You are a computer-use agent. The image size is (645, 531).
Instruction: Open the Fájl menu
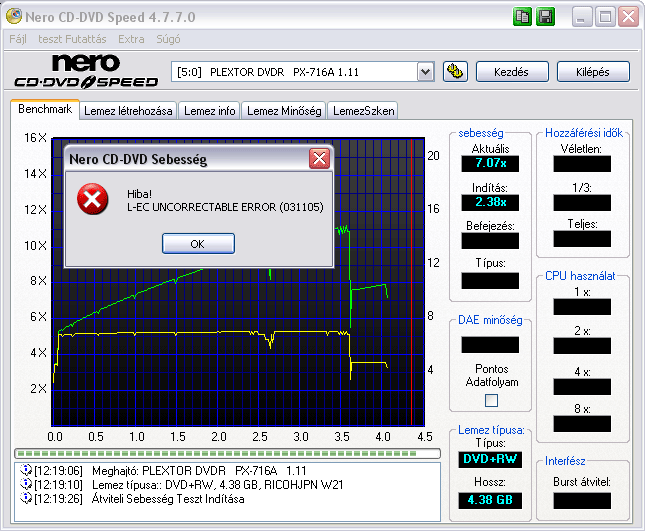(x=18, y=39)
